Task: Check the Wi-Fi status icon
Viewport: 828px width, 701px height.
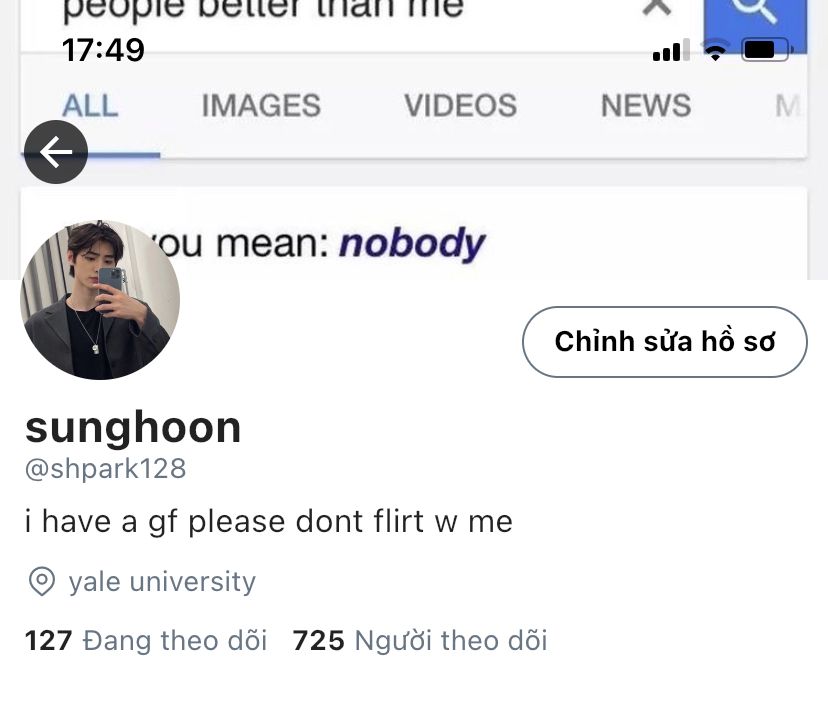Action: click(716, 51)
